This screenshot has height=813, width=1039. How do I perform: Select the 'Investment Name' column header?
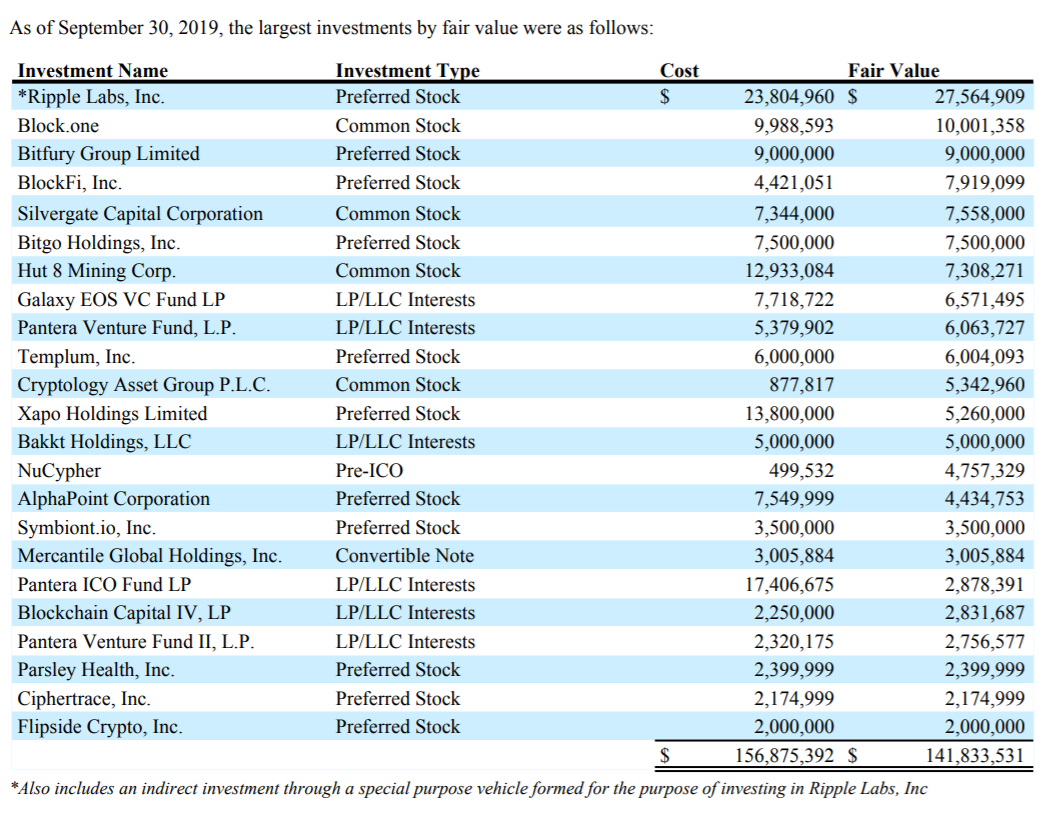[93, 70]
